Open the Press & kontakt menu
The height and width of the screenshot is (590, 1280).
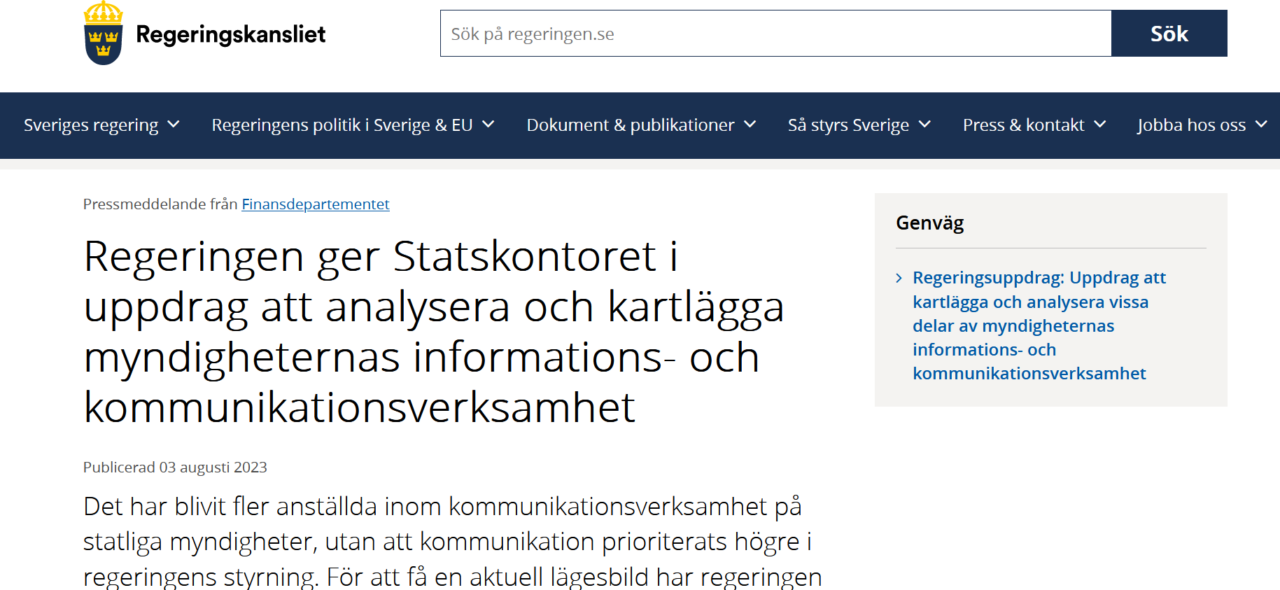point(1023,125)
